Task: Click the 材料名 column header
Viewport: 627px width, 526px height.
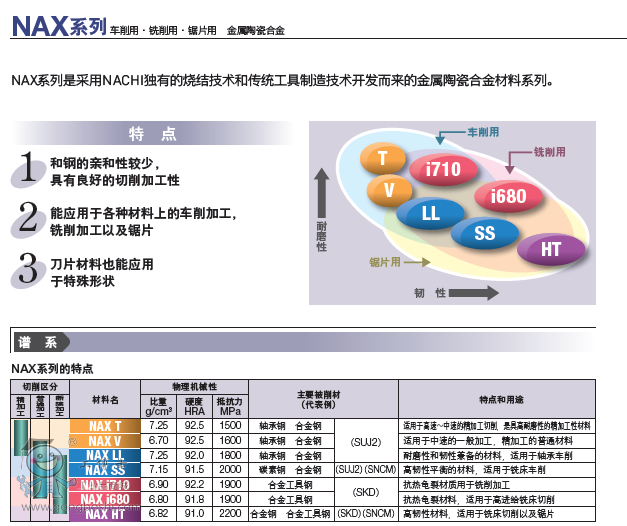Action: point(105,400)
